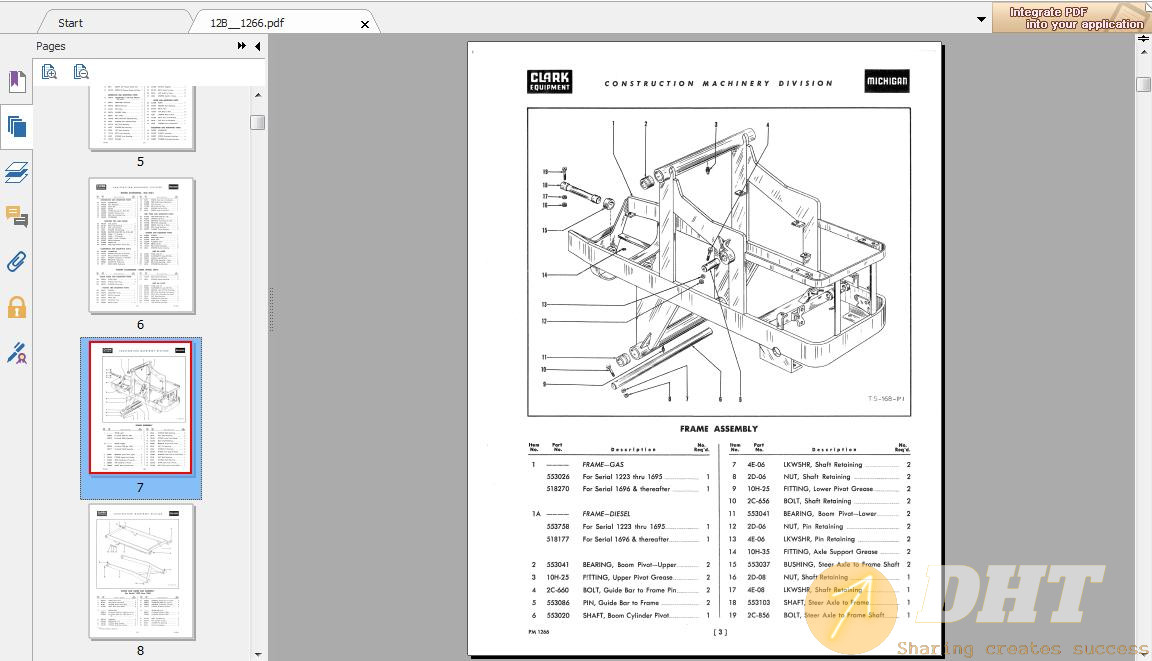Click the "FRAME—GAS" description text
Image resolution: width=1152 pixels, height=661 pixels.
click(603, 465)
